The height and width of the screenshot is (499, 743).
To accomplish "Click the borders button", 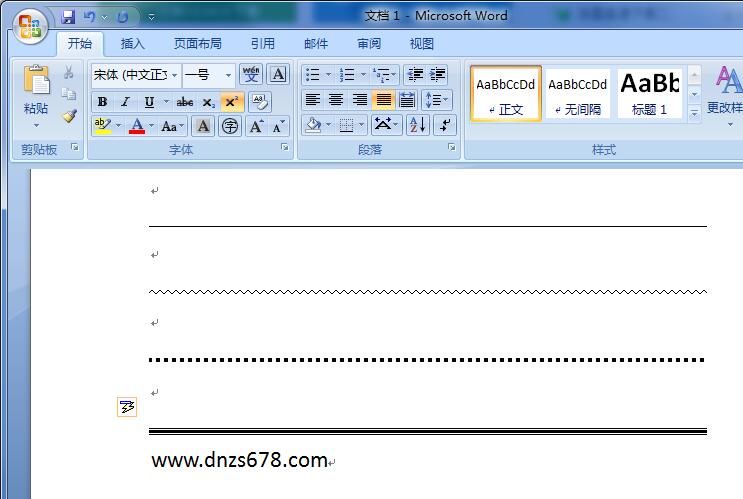I will [346, 125].
